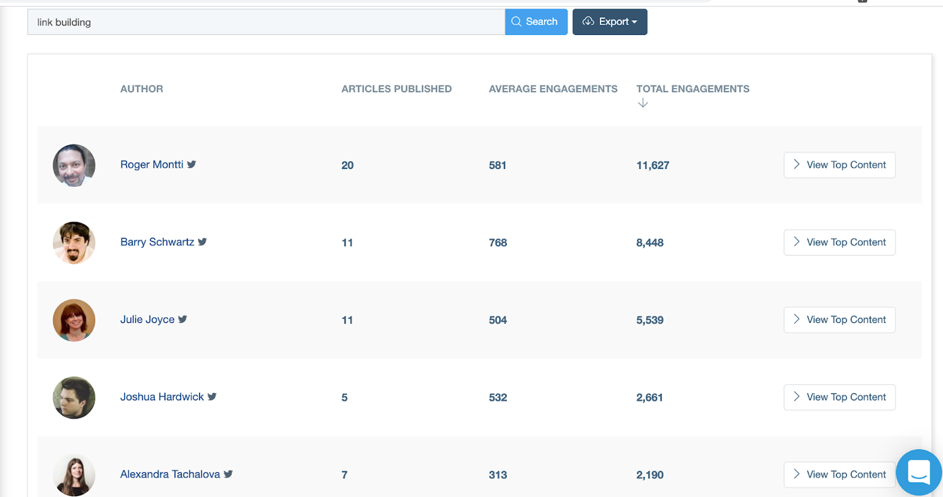The image size is (943, 497).
Task: Select Julie Joyce's avatar picture
Action: point(74,320)
